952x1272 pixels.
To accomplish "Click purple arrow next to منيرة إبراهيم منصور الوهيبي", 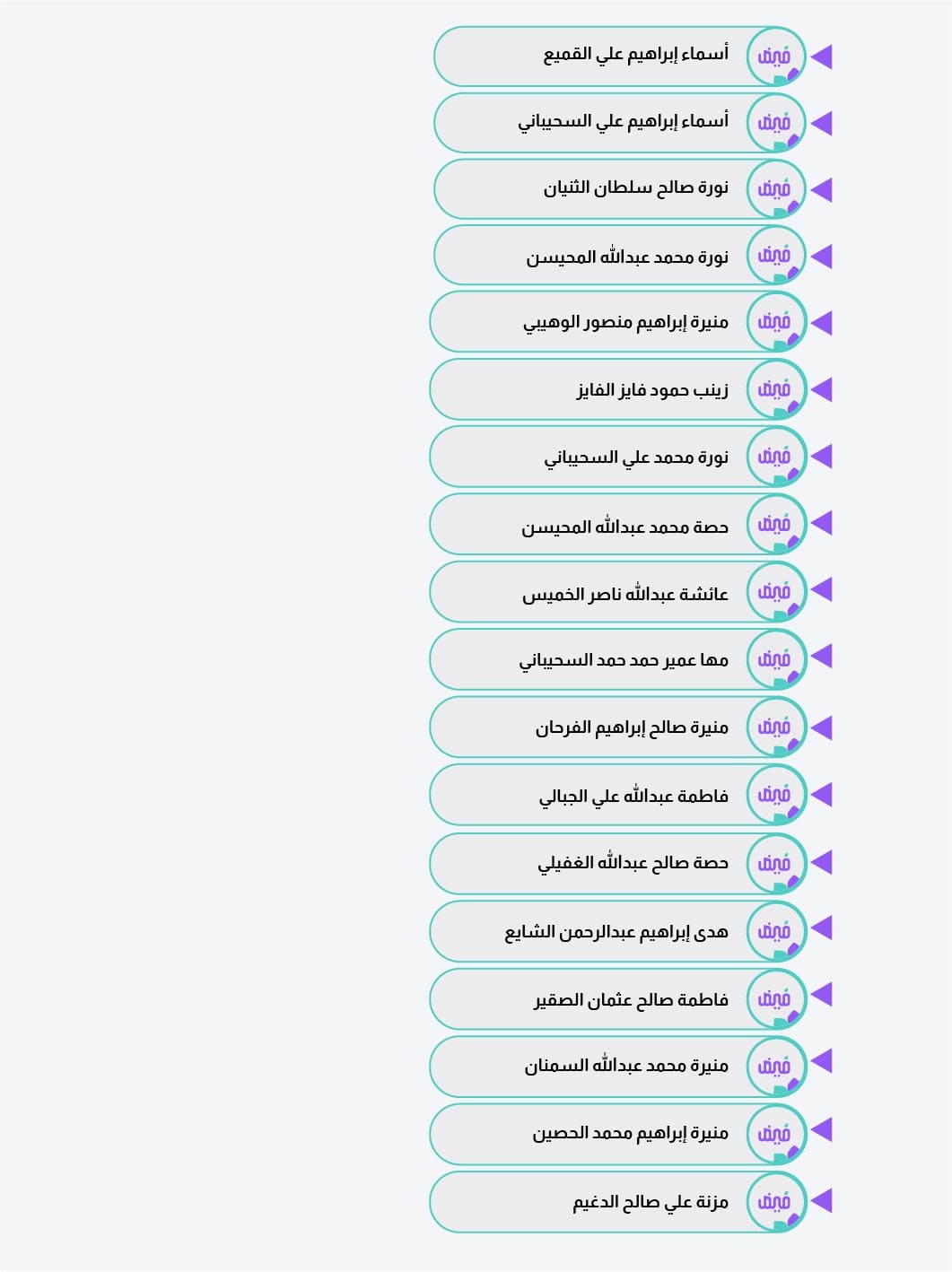I will coord(821,322).
